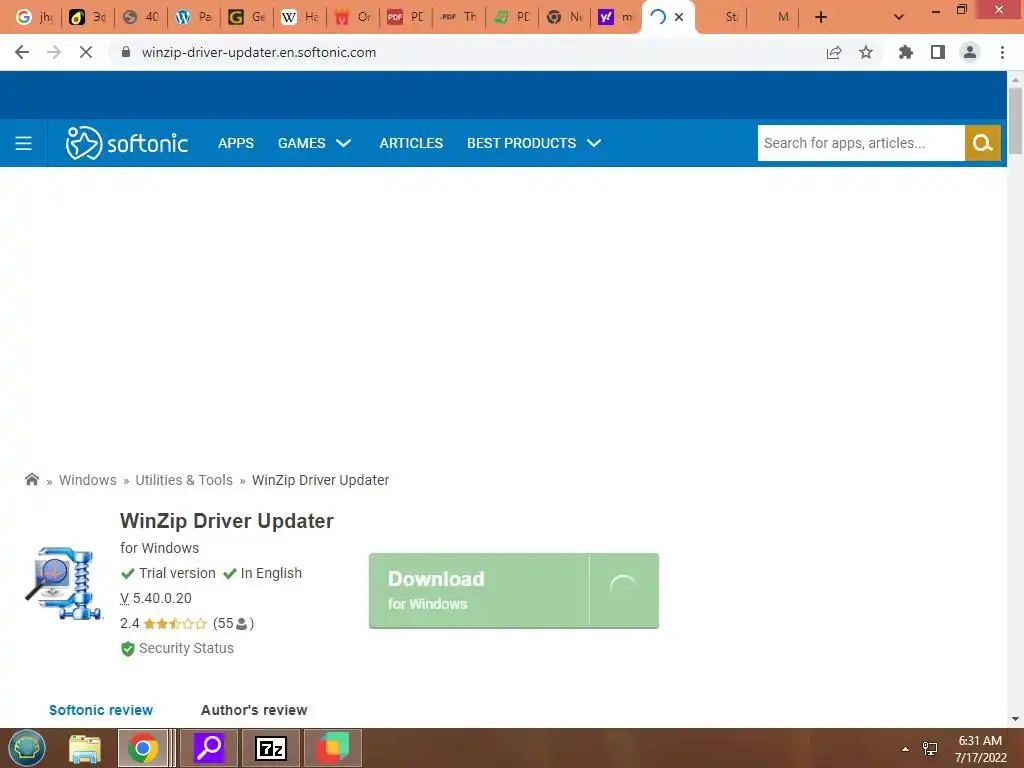Toggle the Chrome side panel icon

point(938,52)
